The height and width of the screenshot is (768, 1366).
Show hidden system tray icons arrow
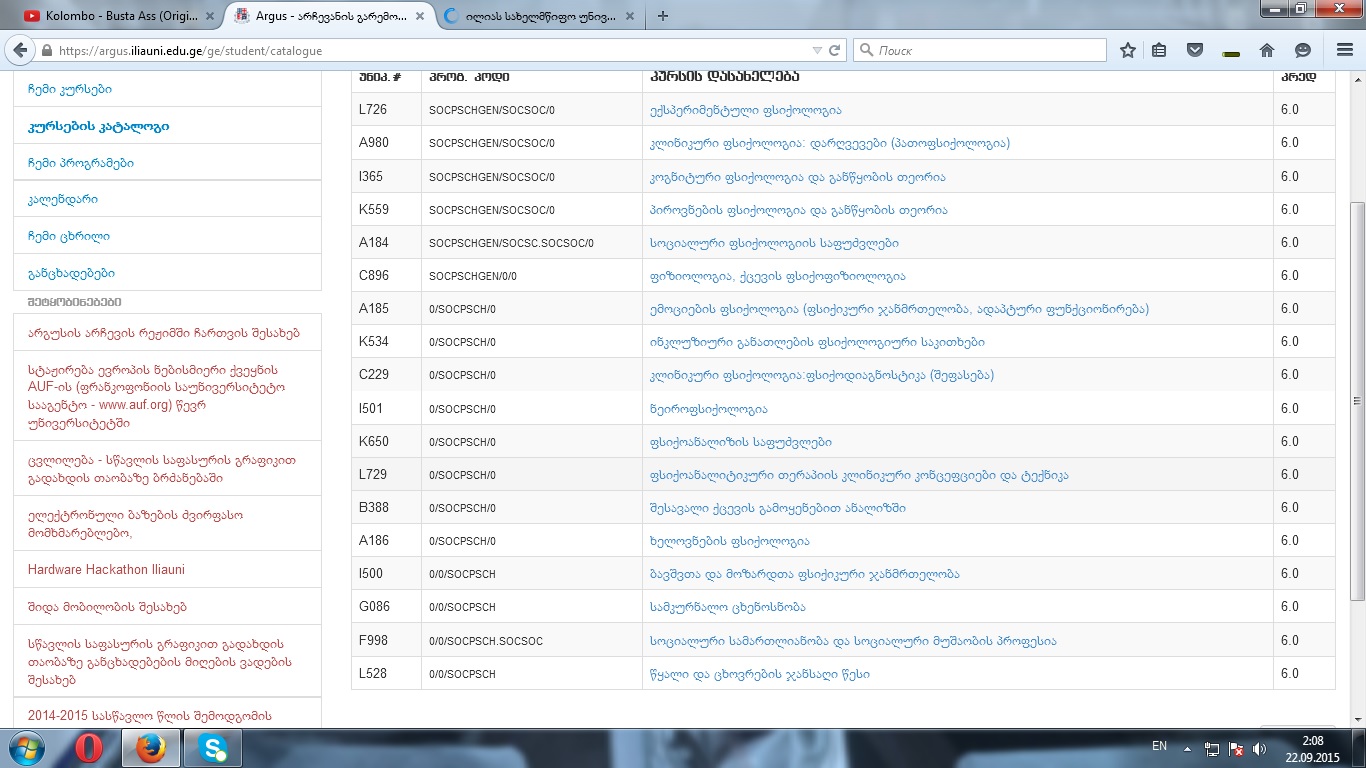[1187, 748]
